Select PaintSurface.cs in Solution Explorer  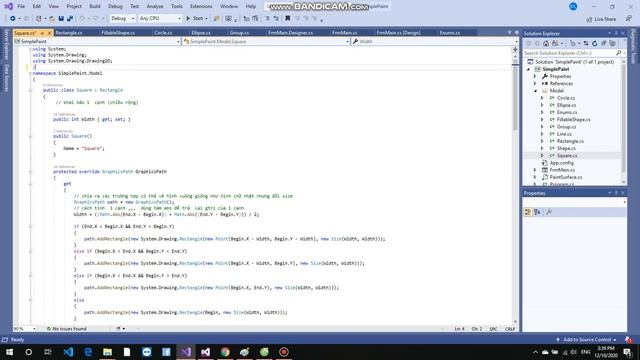click(x=565, y=177)
